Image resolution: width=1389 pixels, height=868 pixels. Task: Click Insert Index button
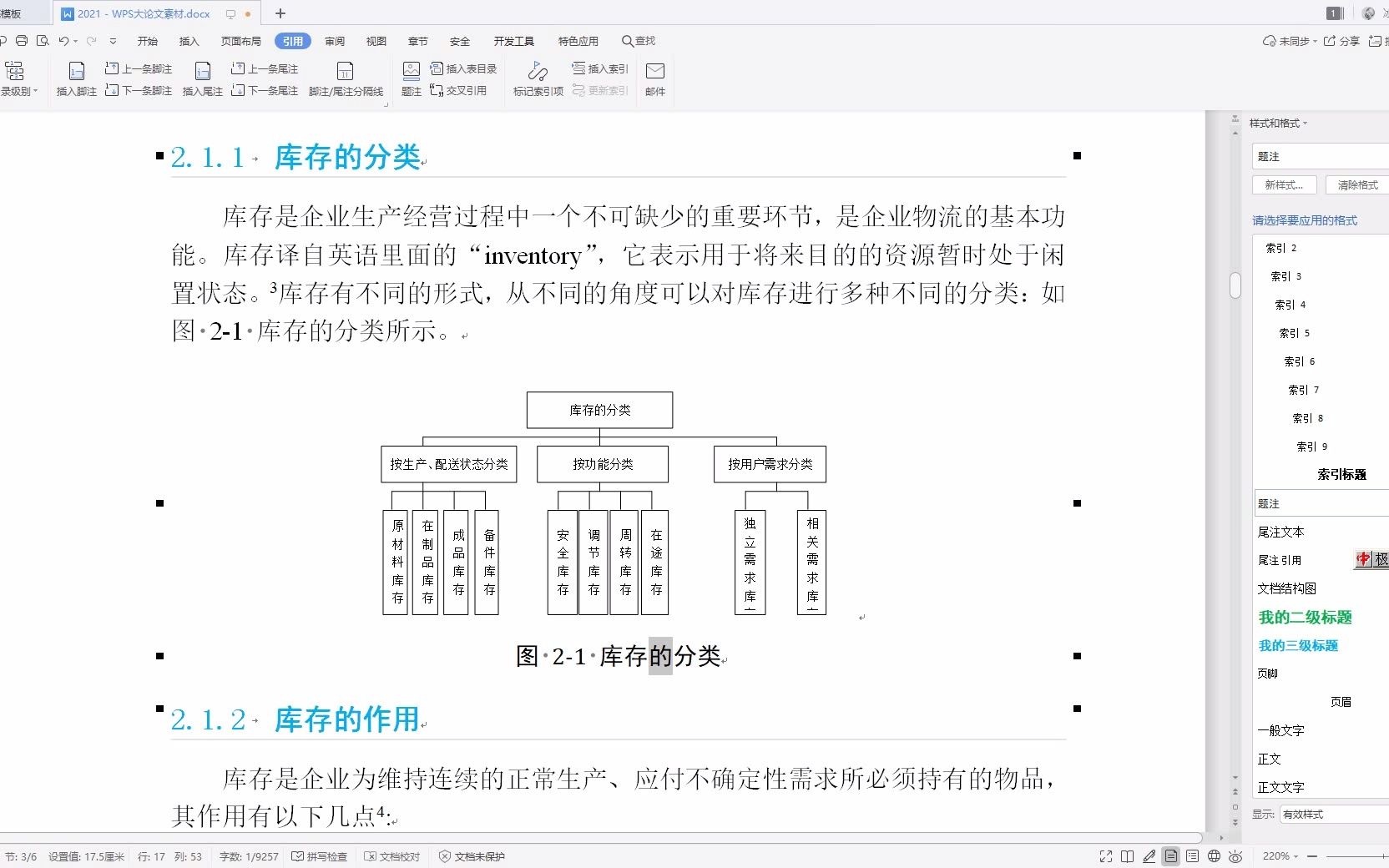coord(599,68)
